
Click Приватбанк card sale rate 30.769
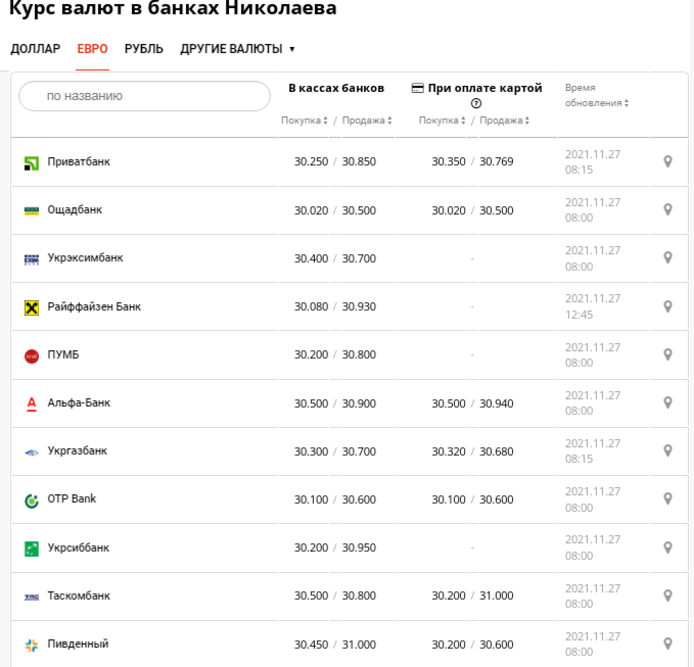coord(497,162)
